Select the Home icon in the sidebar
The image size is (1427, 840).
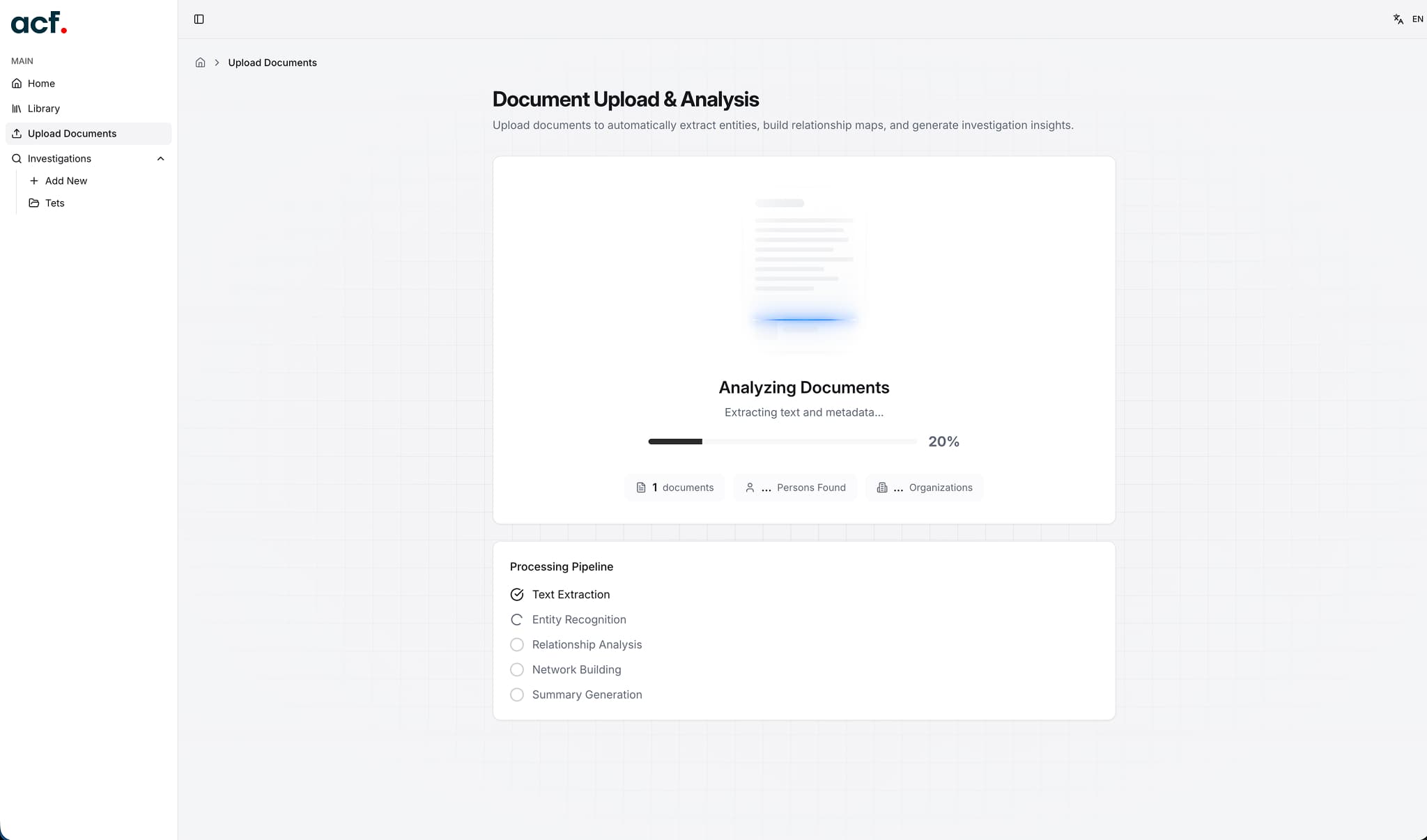17,83
